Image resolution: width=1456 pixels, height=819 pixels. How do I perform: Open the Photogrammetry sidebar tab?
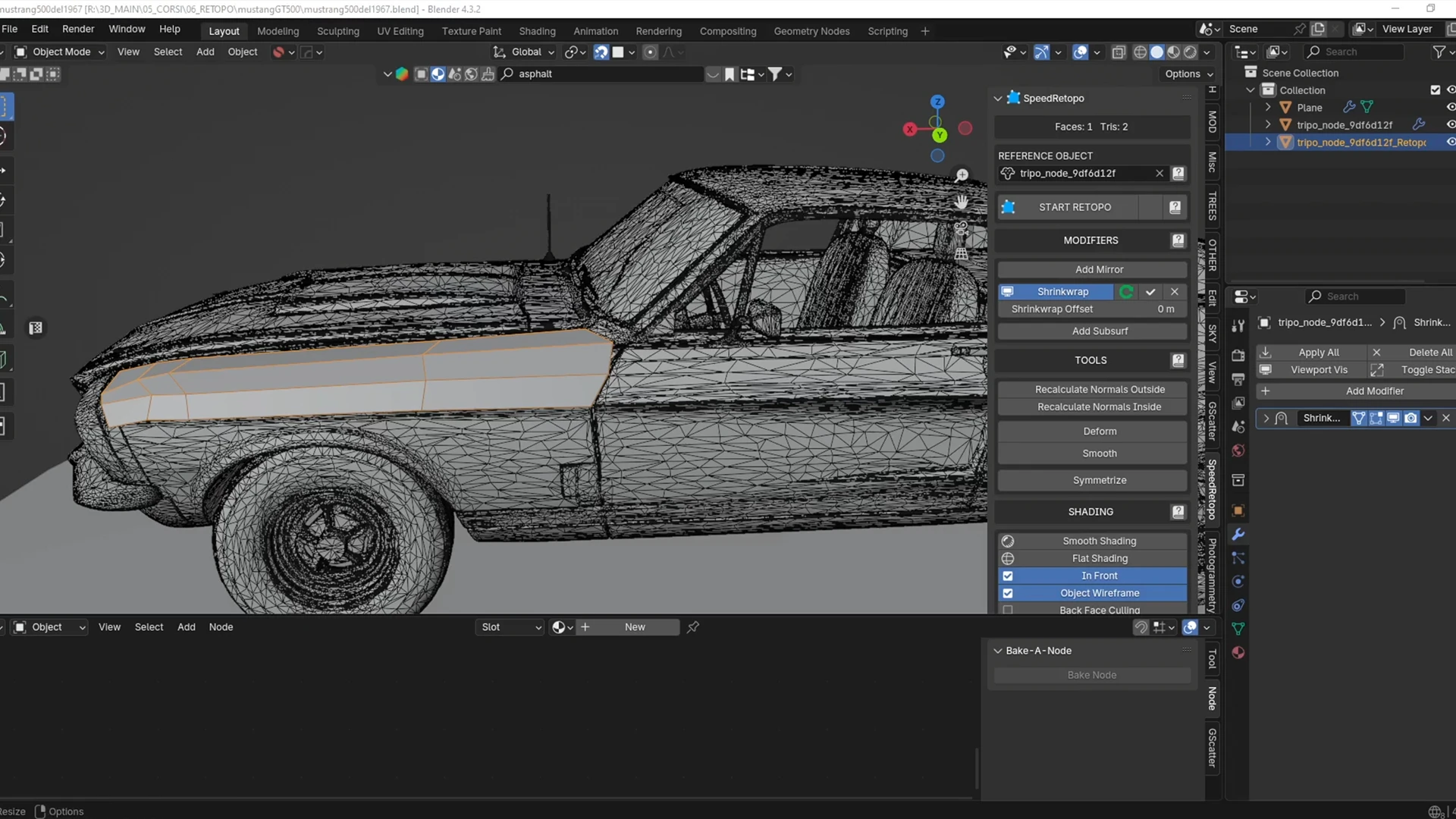1212,576
